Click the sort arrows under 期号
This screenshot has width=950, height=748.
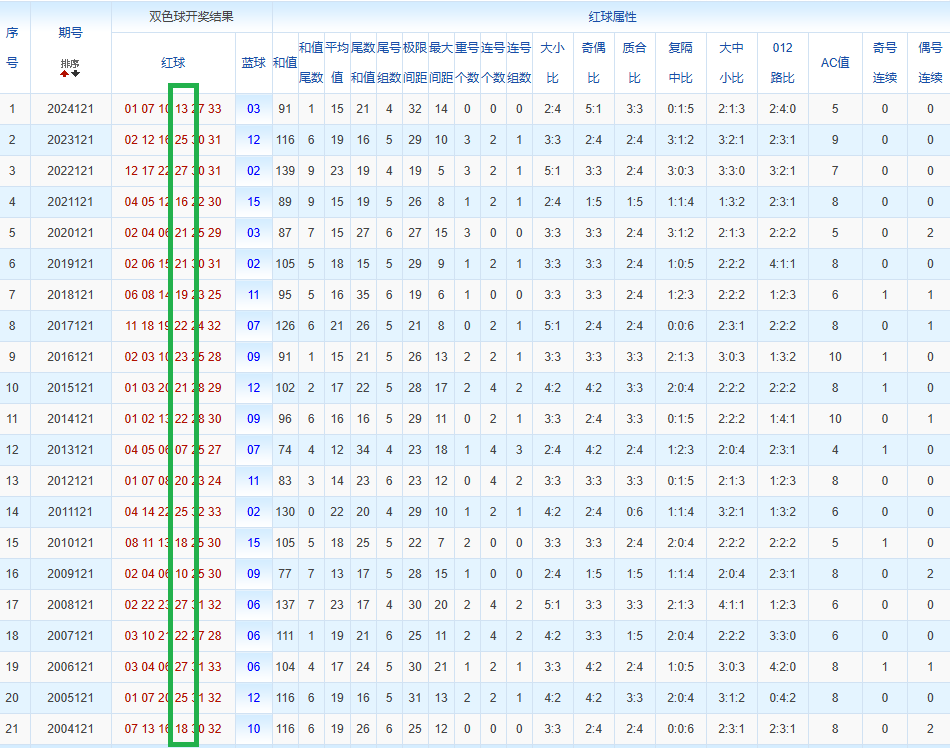pyautogui.click(x=70, y=73)
